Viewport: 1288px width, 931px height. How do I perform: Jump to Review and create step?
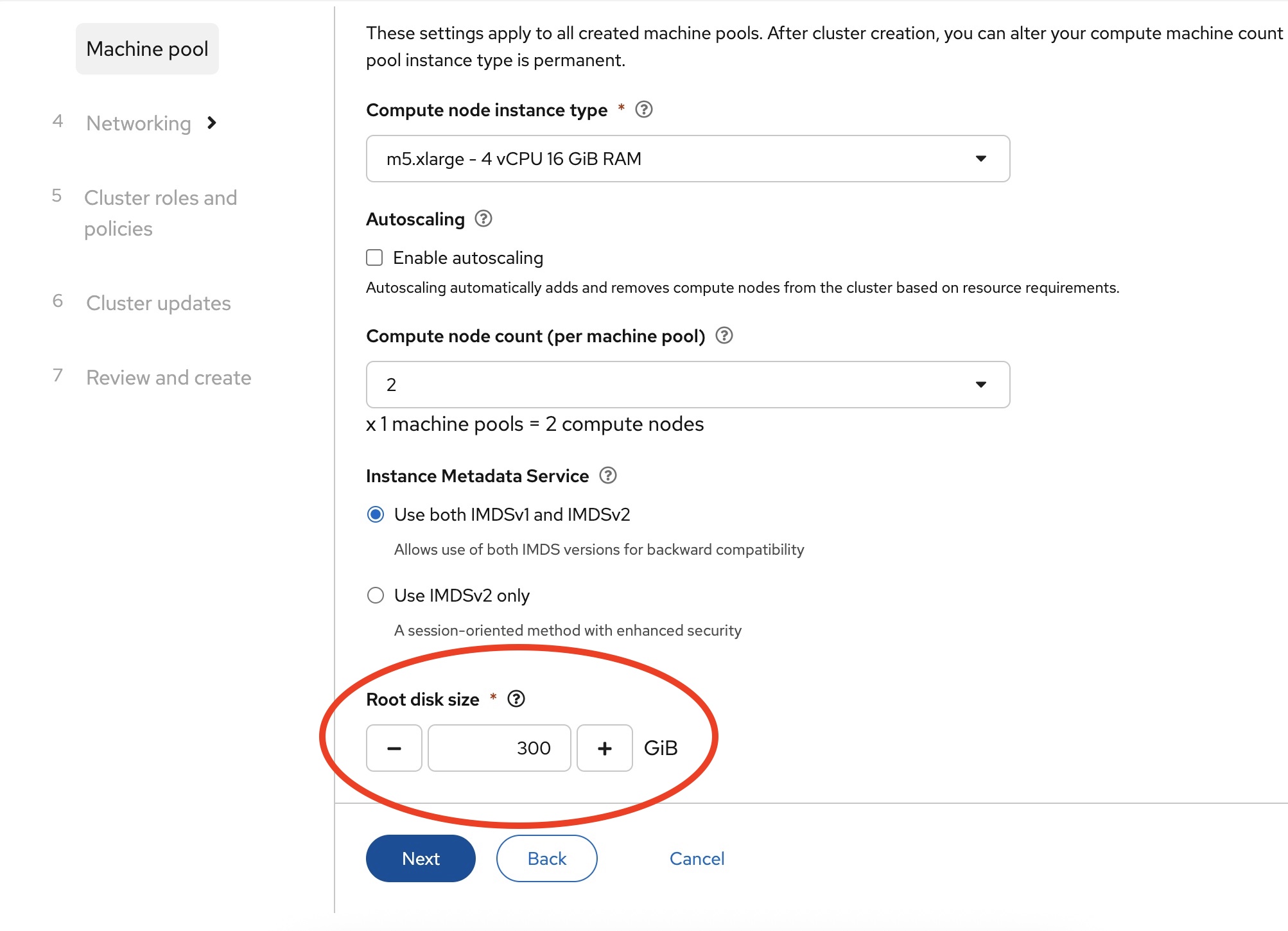[x=168, y=378]
